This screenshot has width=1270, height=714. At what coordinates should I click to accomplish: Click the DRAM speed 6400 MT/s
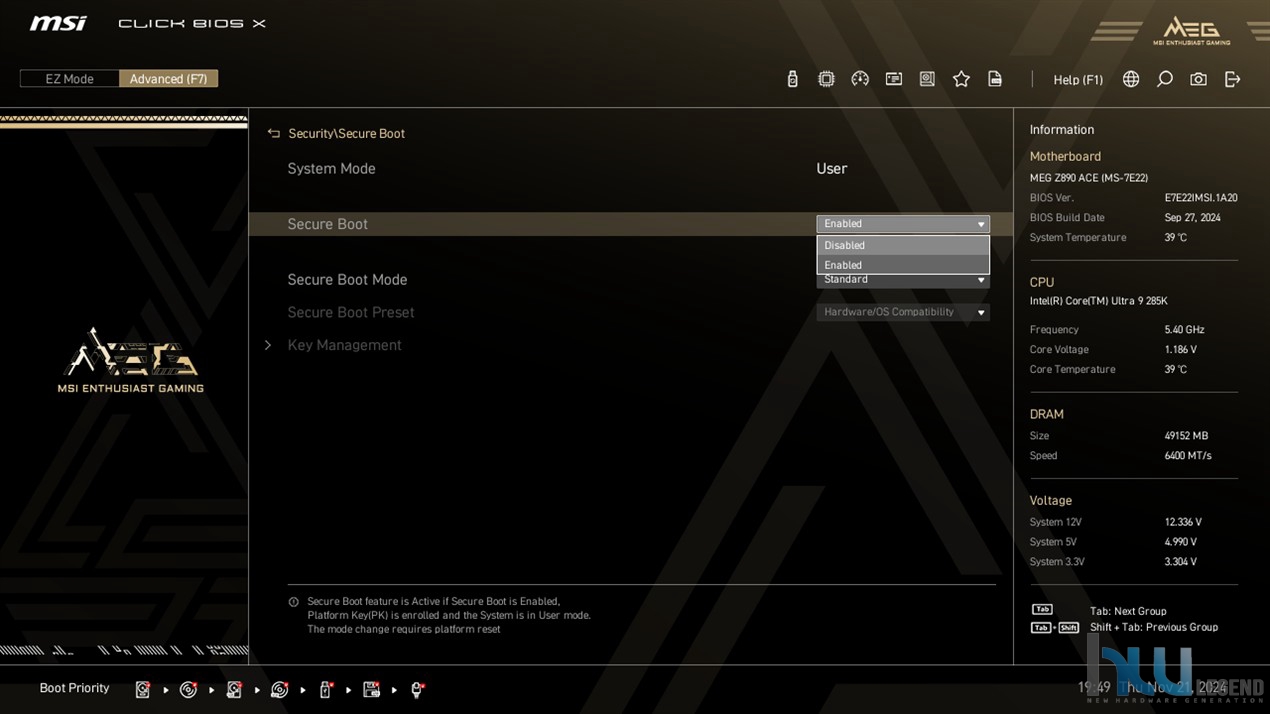pos(1188,456)
